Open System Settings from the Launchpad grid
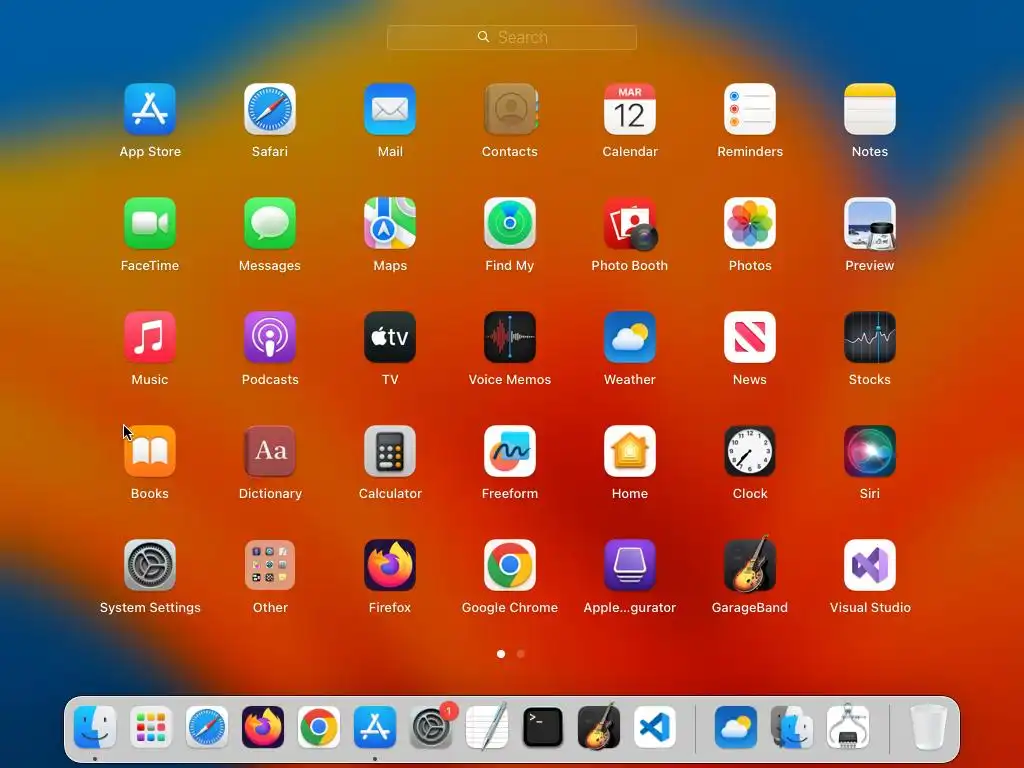 pyautogui.click(x=150, y=565)
